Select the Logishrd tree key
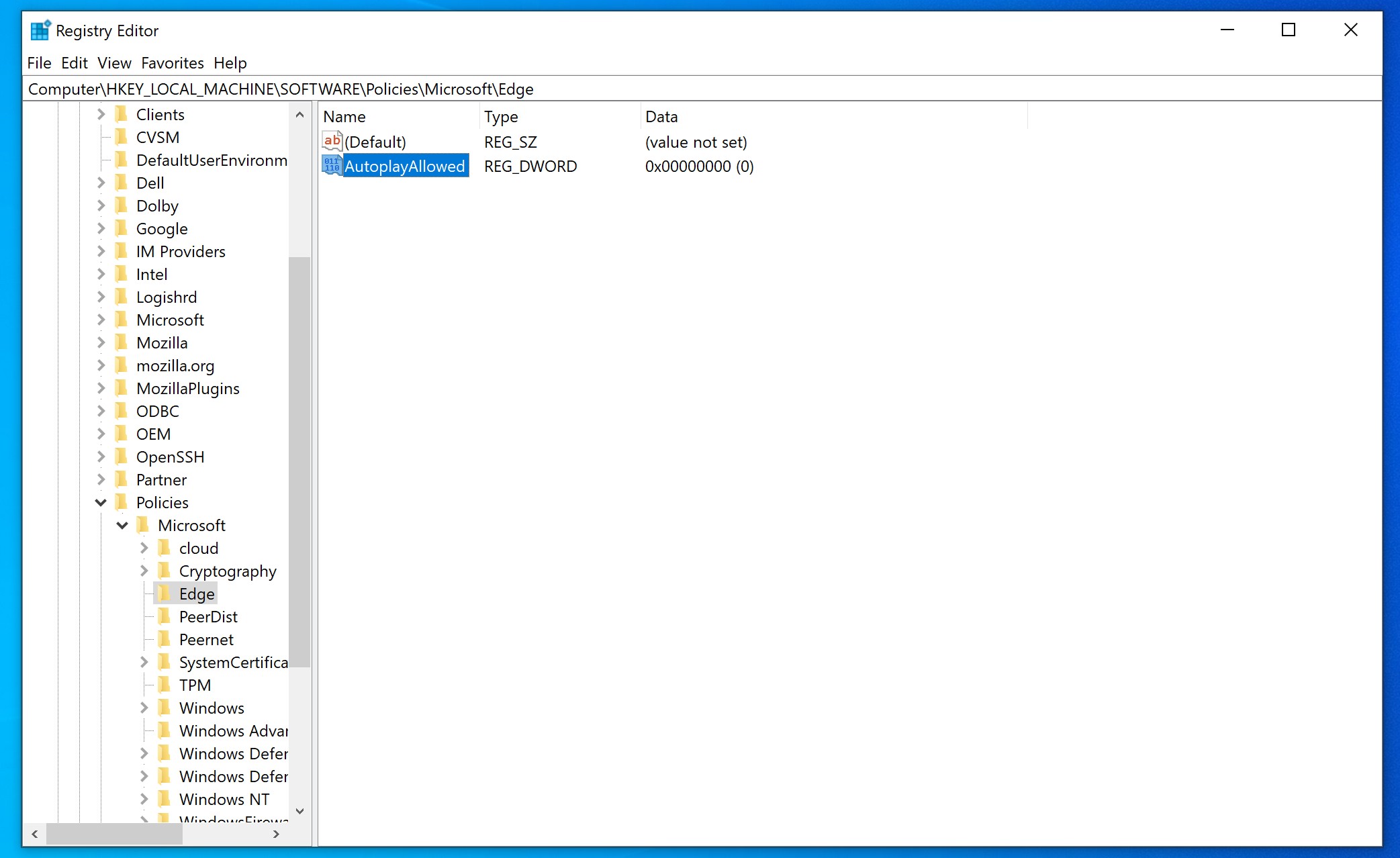This screenshot has height=858, width=1400. click(167, 297)
